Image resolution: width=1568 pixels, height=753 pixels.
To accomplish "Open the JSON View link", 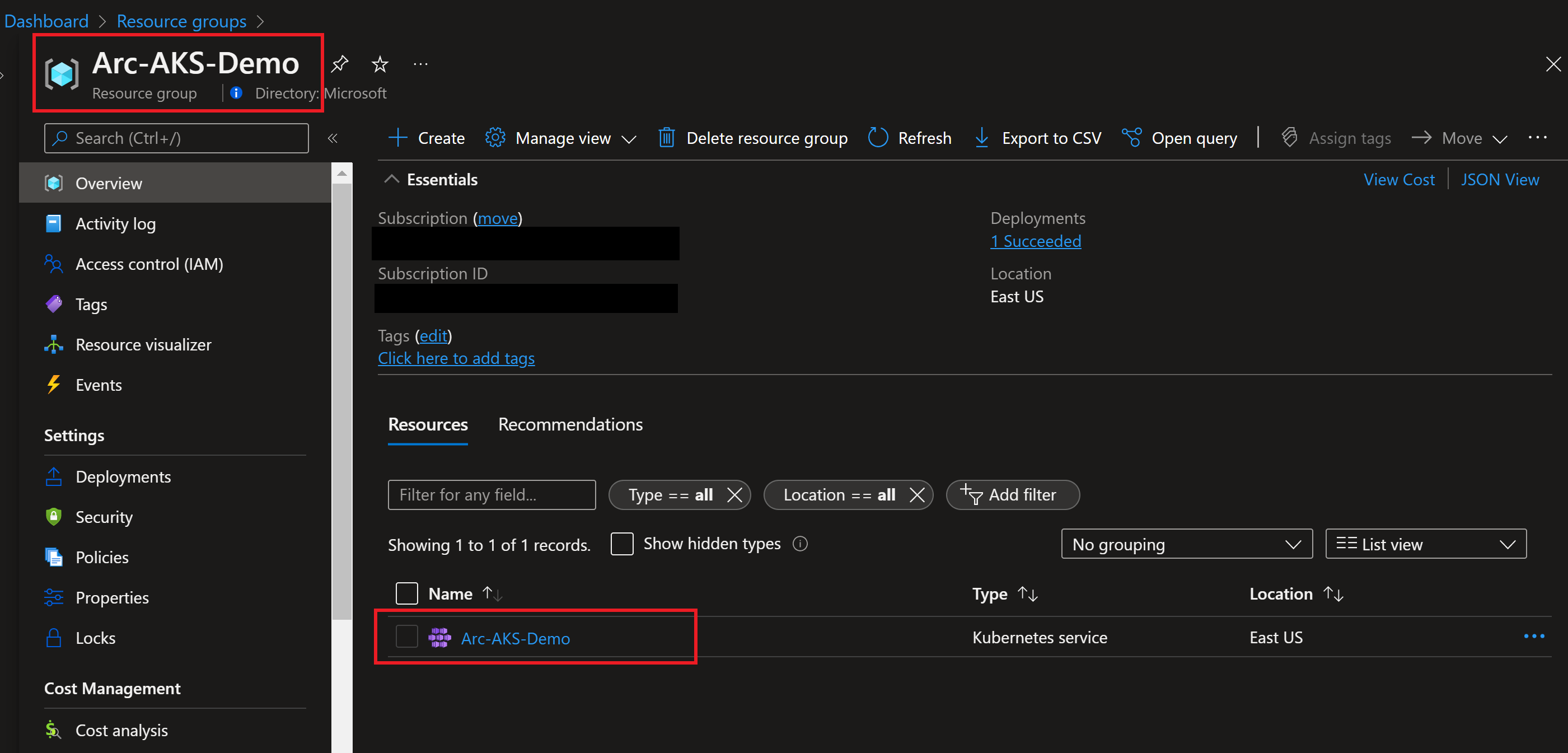I will pos(1500,180).
